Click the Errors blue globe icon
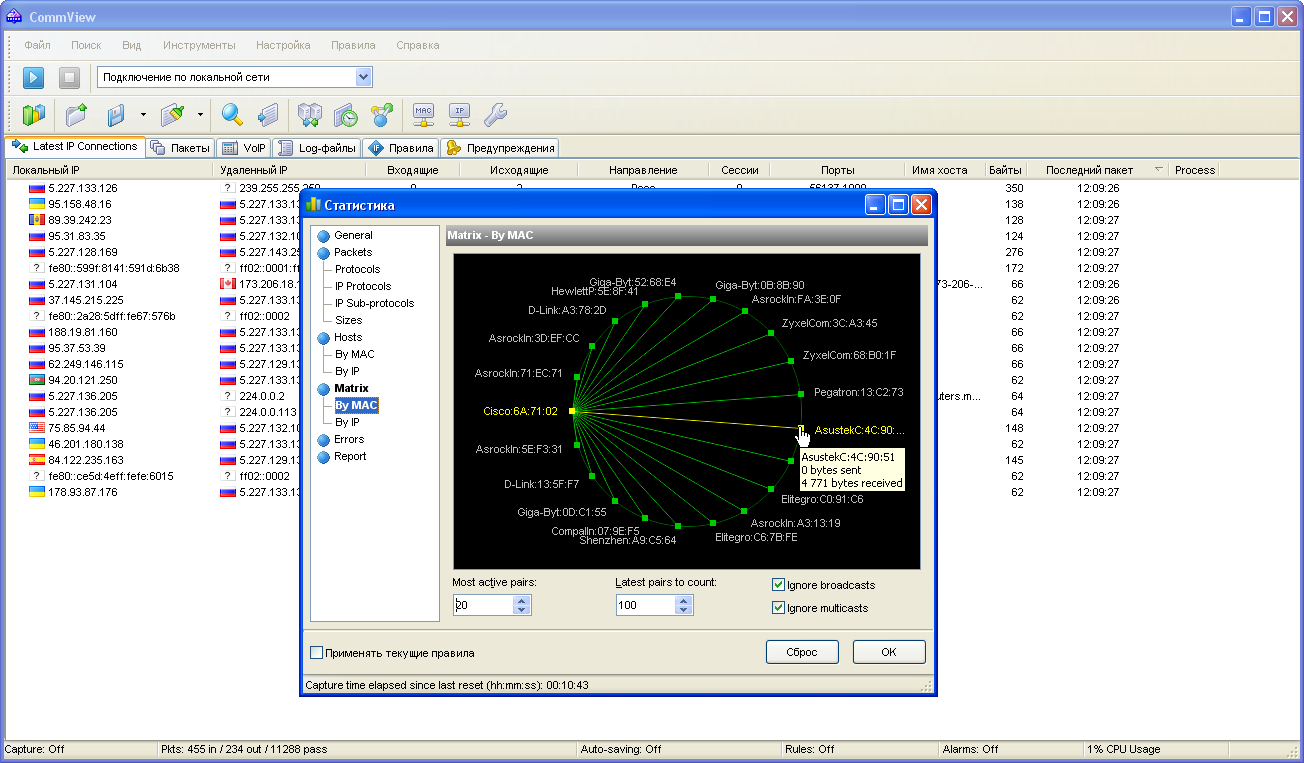This screenshot has height=763, width=1304. coord(323,440)
